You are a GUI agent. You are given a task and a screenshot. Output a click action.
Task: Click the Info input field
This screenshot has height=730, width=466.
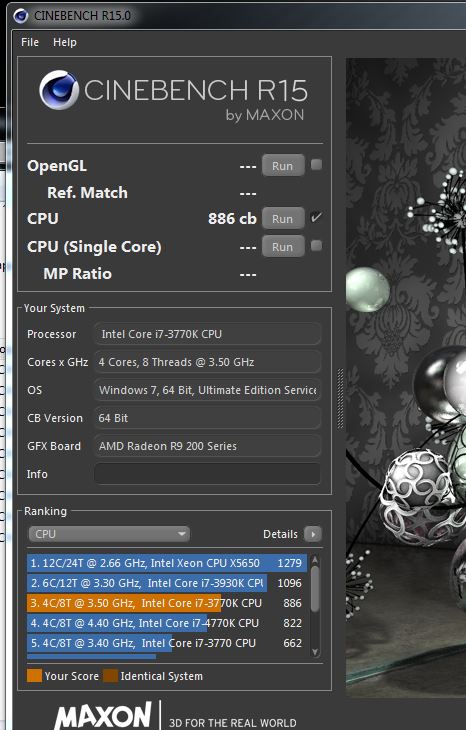[x=208, y=474]
